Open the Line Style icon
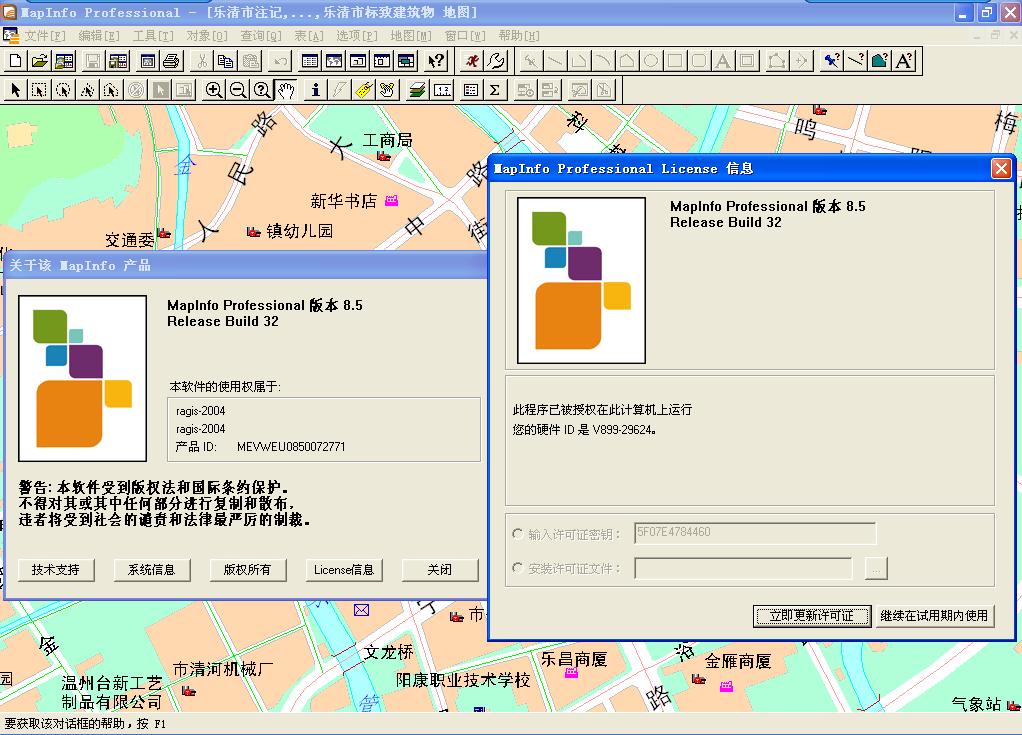Viewport: 1022px width, 735px height. [x=856, y=61]
